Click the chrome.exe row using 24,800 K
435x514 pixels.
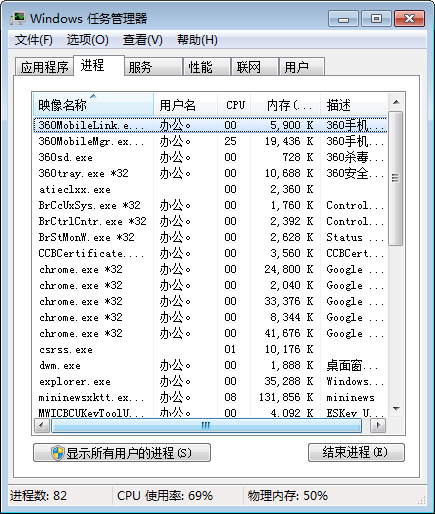click(x=210, y=269)
